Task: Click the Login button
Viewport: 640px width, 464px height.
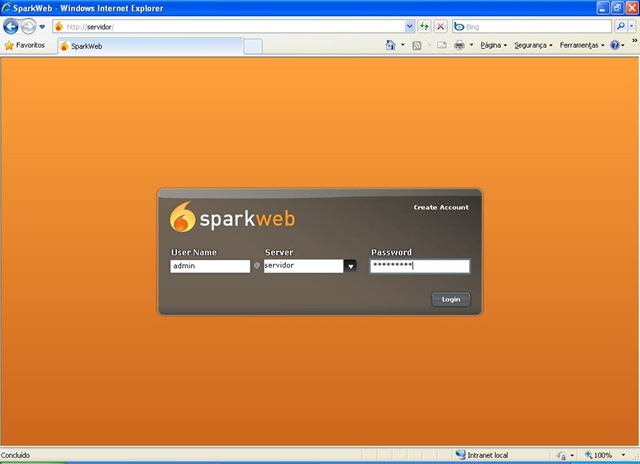Action: coord(451,300)
